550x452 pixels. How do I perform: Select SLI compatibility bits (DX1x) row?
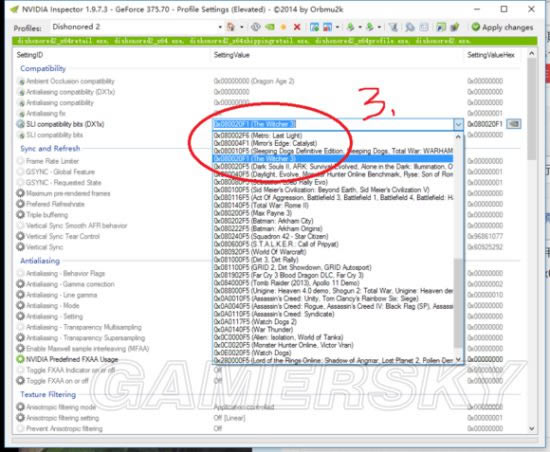pos(65,124)
